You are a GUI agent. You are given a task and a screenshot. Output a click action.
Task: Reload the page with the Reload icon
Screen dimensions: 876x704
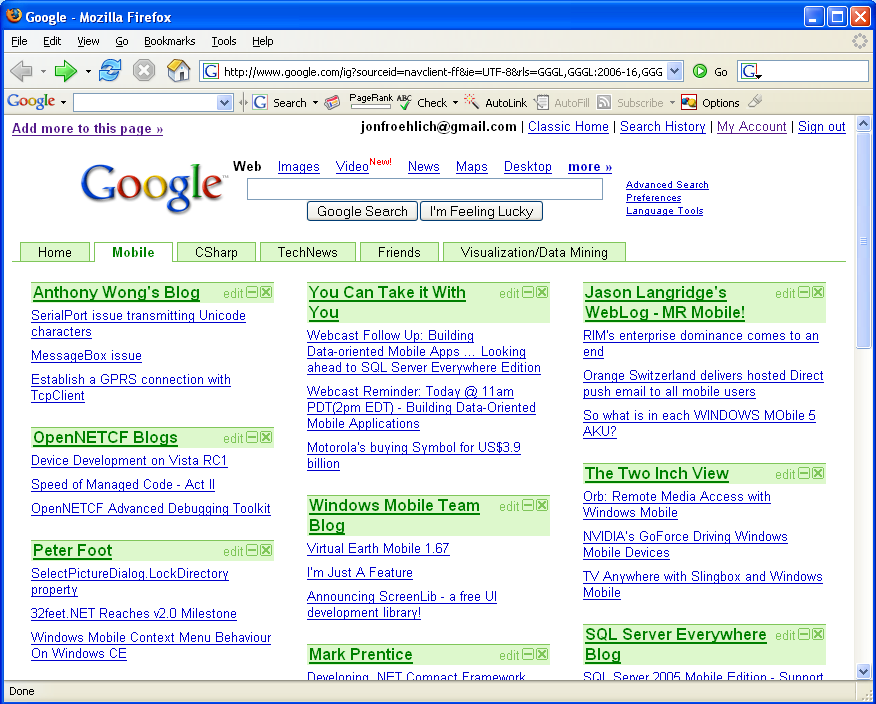click(x=110, y=71)
